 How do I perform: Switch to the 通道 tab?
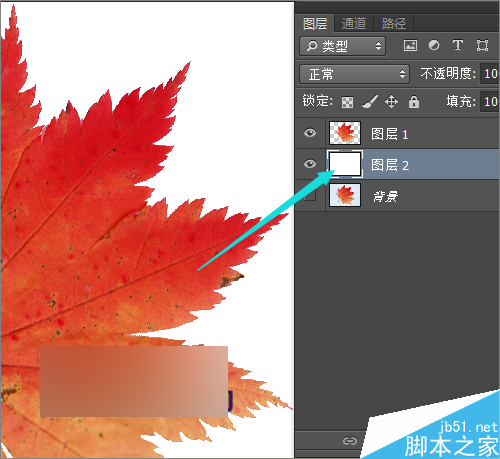[354, 23]
